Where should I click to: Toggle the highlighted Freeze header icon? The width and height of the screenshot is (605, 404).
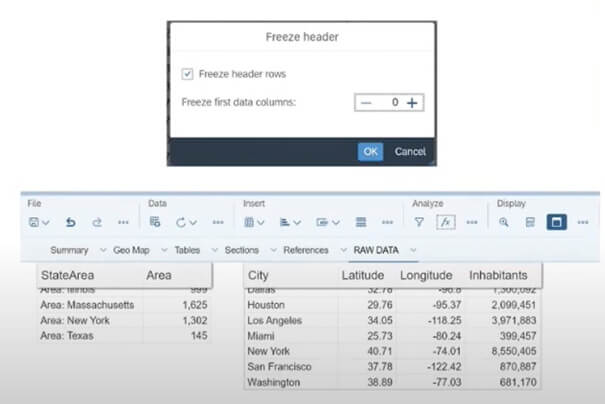pos(556,222)
